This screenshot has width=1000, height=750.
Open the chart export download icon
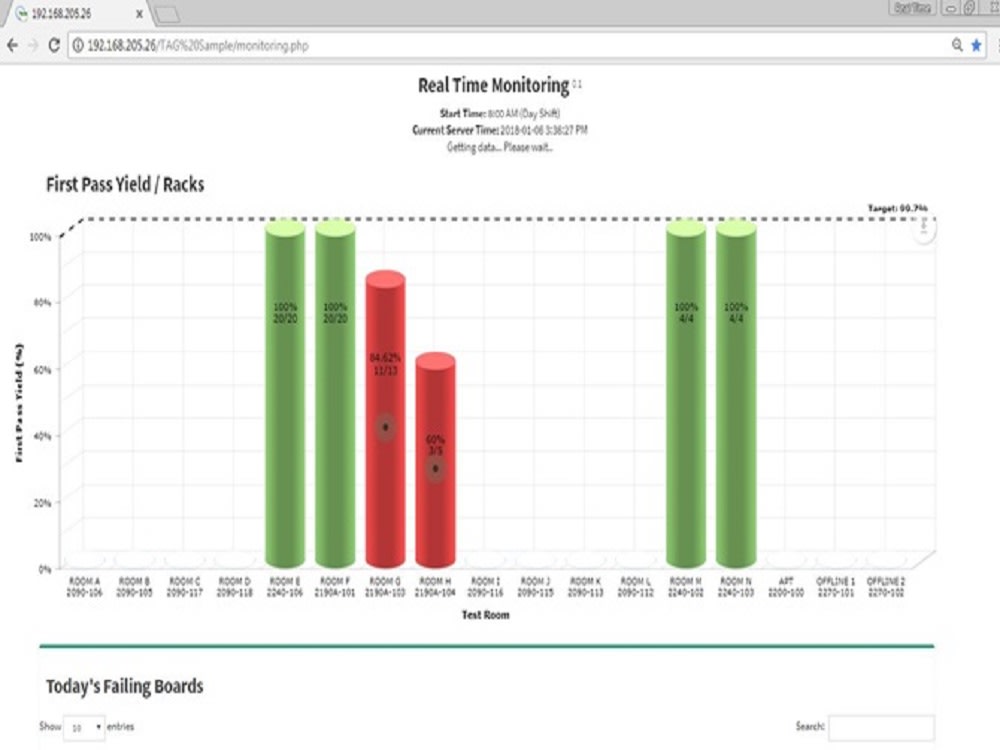tap(923, 228)
